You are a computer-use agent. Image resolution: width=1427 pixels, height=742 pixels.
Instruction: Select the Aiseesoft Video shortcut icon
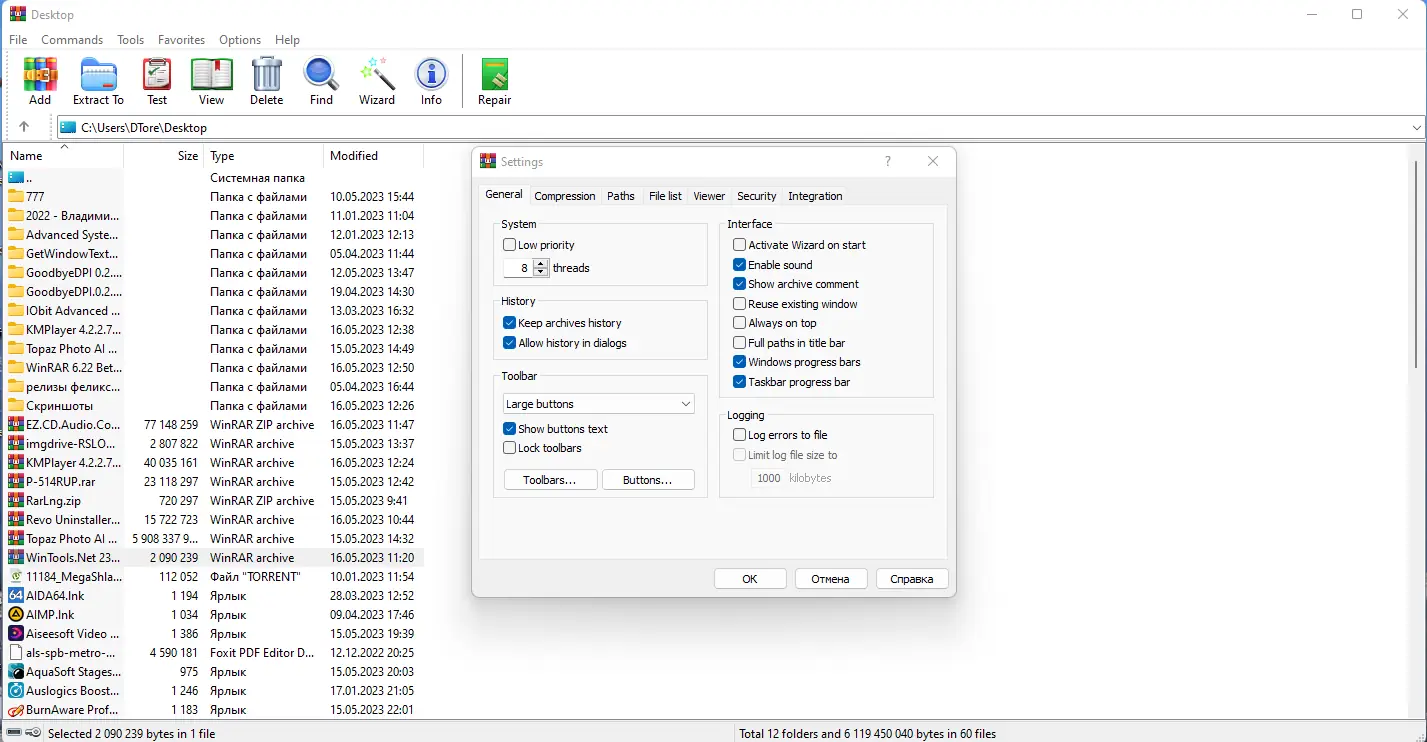point(16,634)
